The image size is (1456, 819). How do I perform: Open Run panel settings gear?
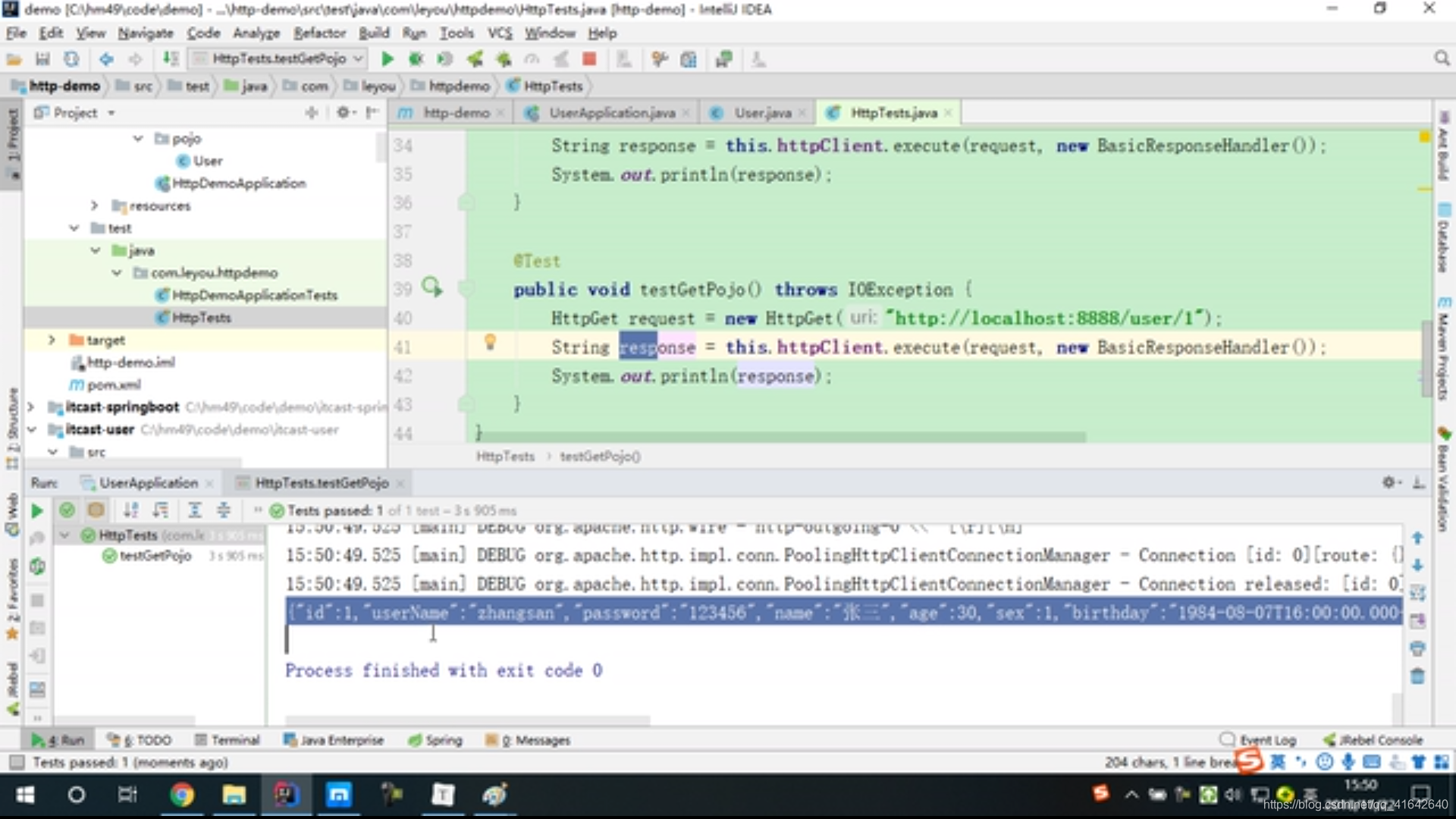1389,482
